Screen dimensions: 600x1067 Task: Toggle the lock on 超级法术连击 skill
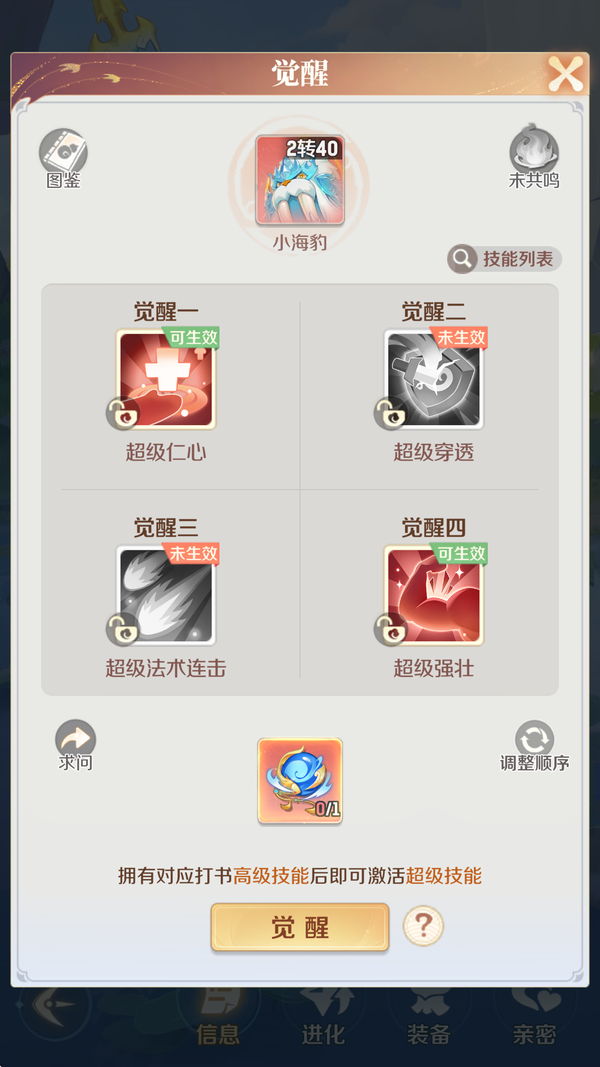(122, 629)
